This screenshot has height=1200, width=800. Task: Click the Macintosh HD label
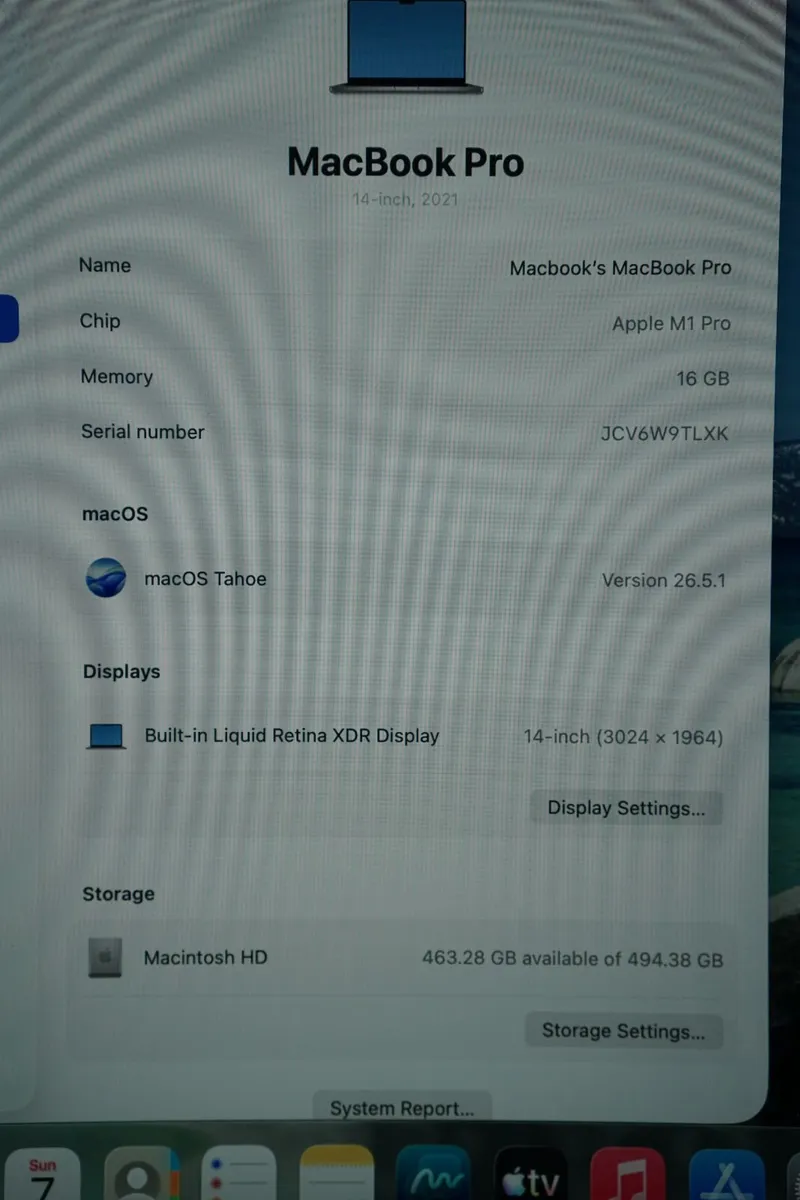(205, 957)
